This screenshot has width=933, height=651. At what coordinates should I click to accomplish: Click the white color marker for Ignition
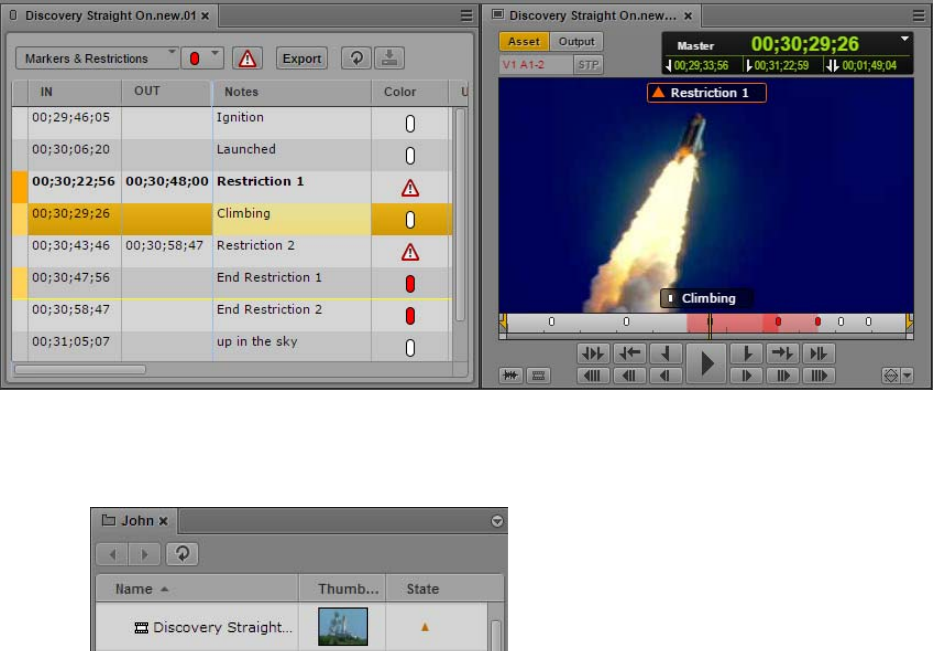pos(410,124)
